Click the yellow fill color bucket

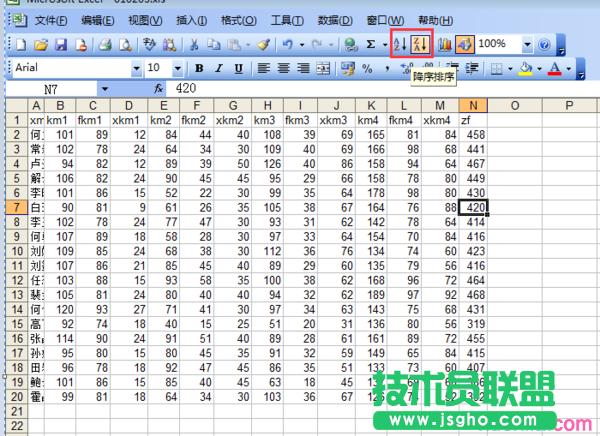point(525,68)
